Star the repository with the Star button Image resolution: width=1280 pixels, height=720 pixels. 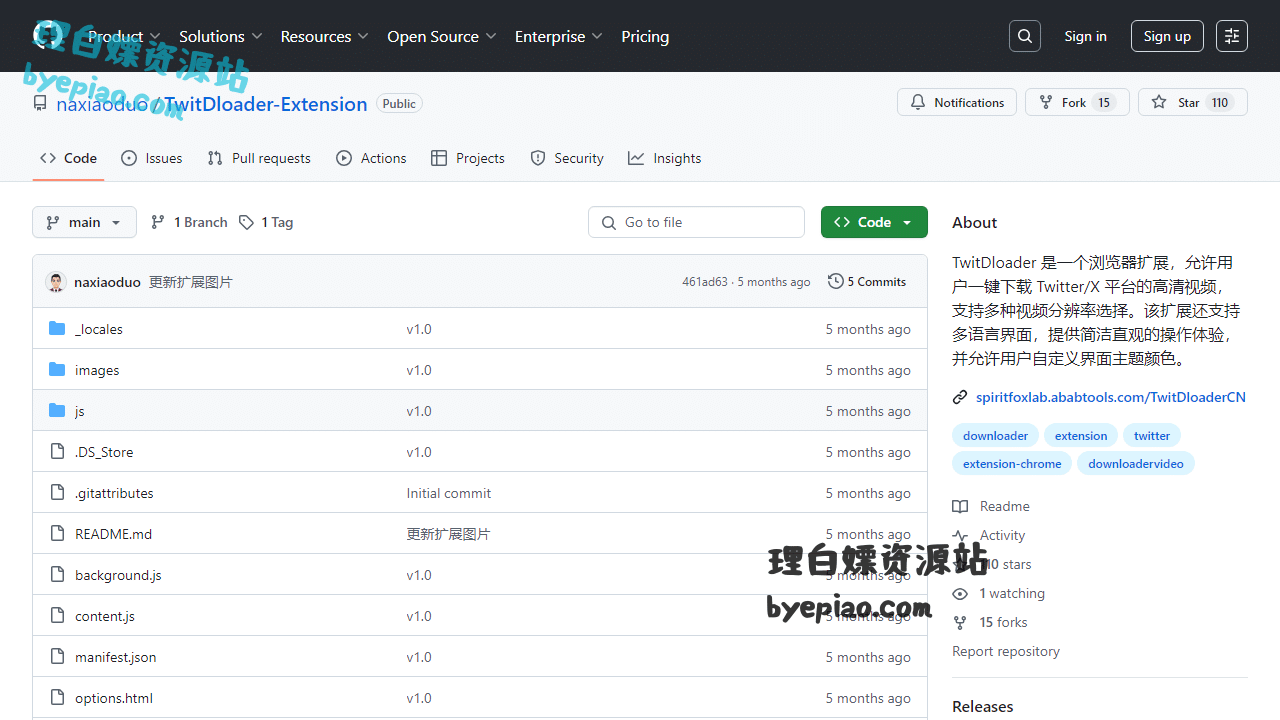(x=1193, y=102)
